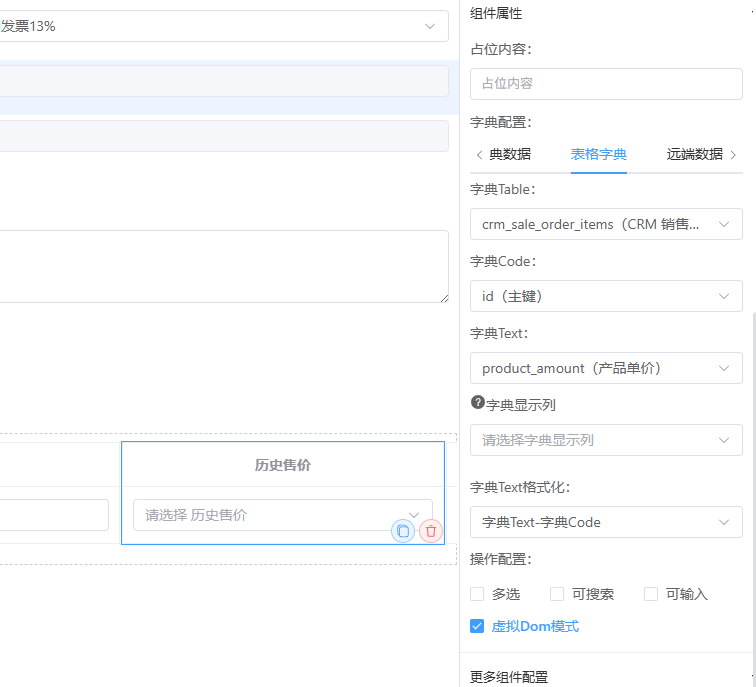Enable the 可搜索 checkbox
The image size is (756, 687).
[557, 594]
